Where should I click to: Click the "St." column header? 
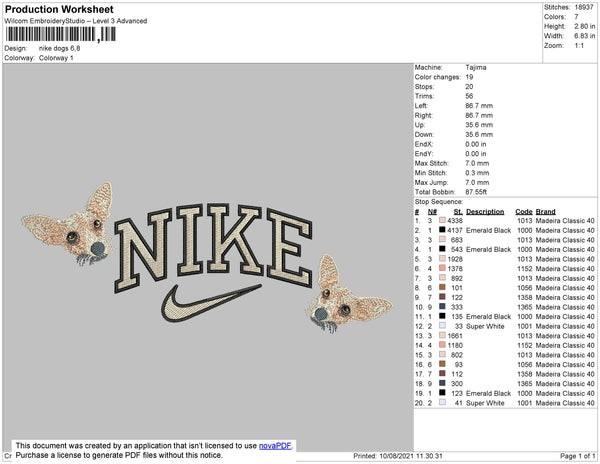click(458, 211)
